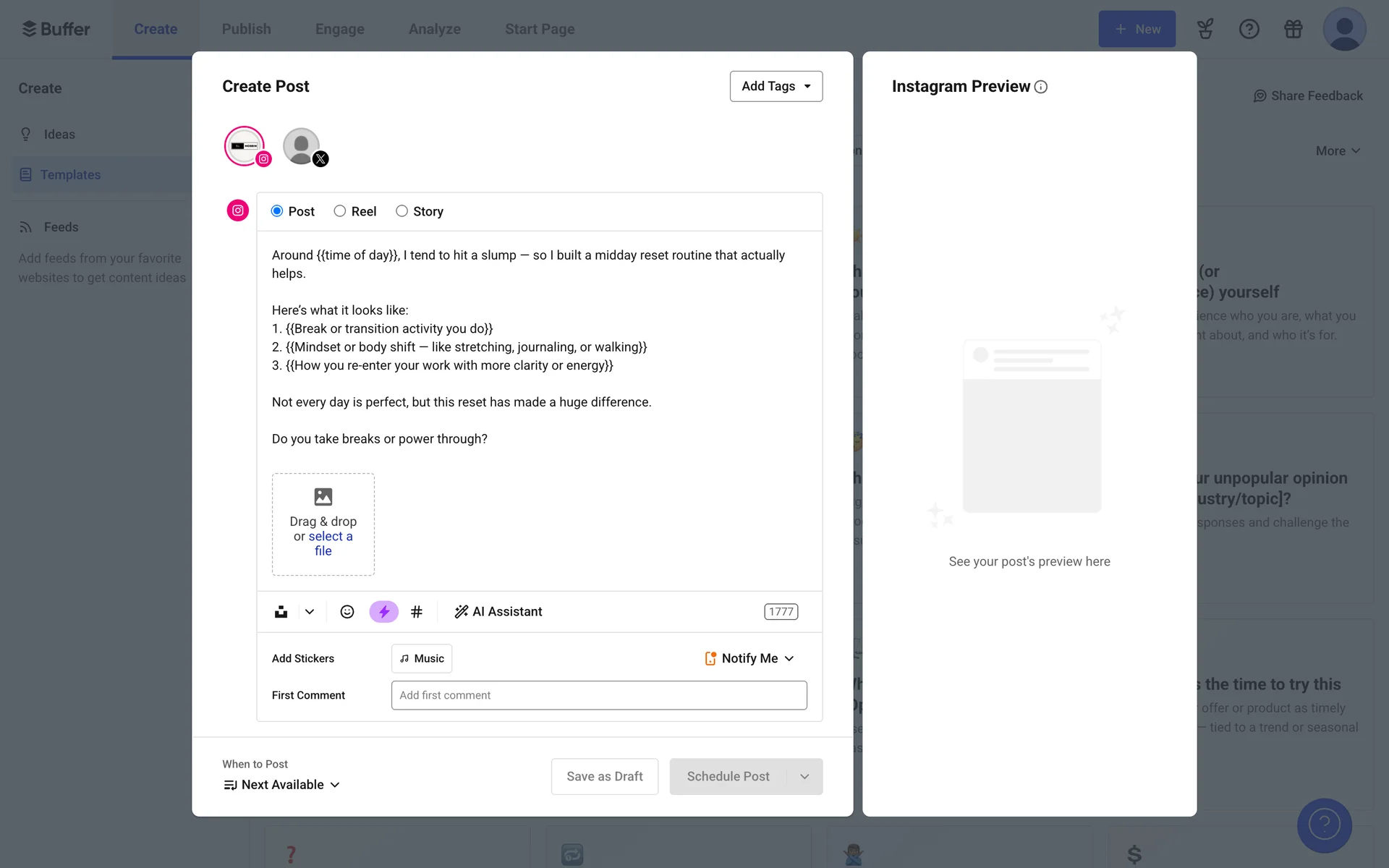Select the Post radio button
Image resolution: width=1389 pixels, height=868 pixels.
[277, 211]
